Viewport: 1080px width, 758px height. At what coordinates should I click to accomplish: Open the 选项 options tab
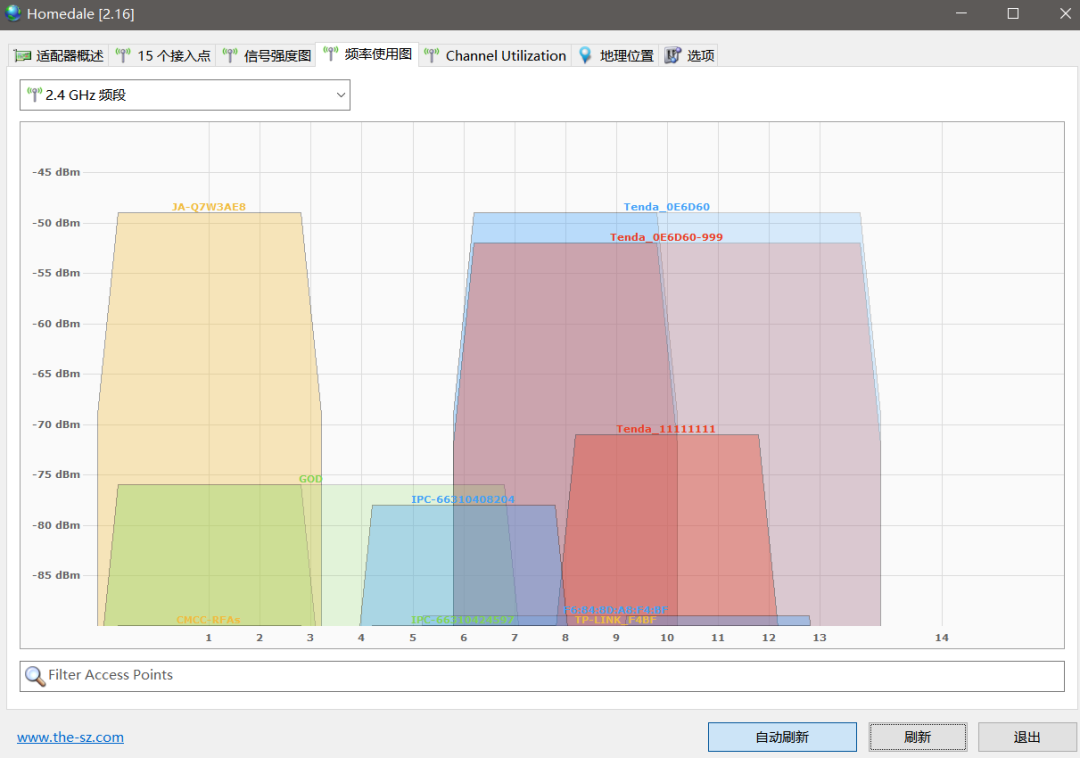click(689, 56)
